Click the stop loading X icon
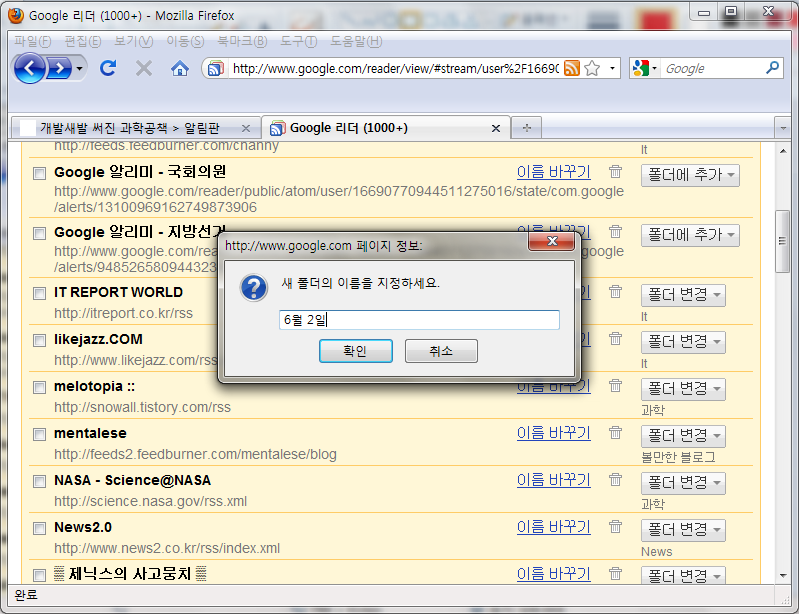799x614 pixels. (144, 68)
